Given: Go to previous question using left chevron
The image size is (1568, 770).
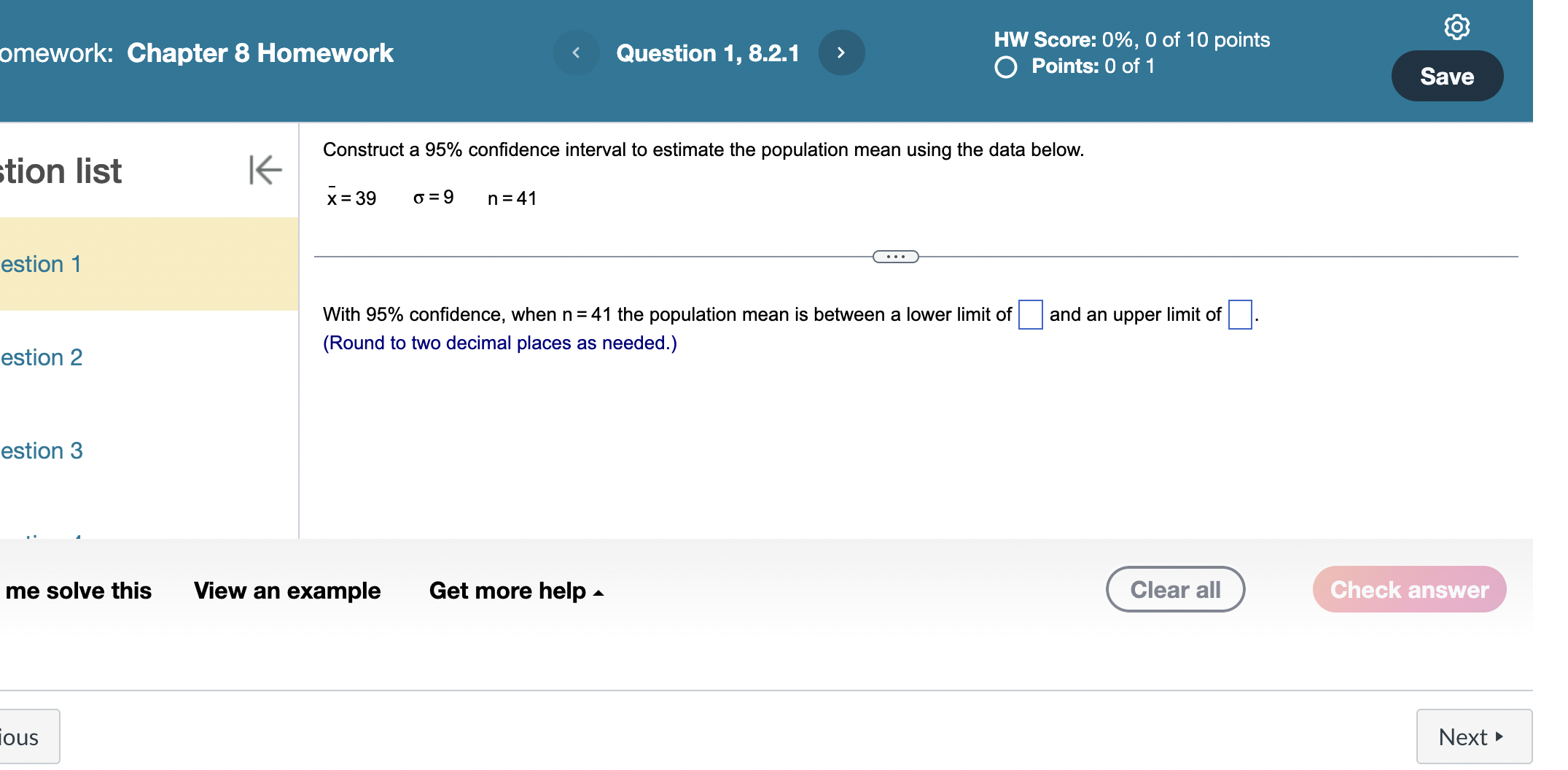Looking at the screenshot, I should (577, 52).
